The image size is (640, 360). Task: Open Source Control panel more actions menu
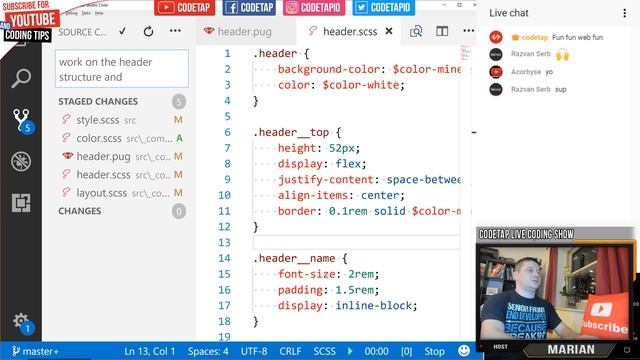(176, 31)
